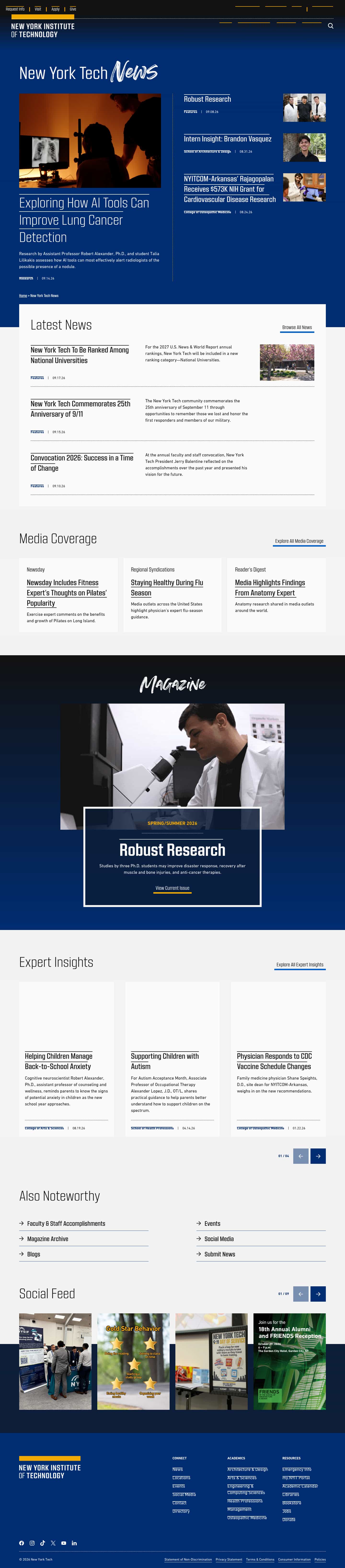The width and height of the screenshot is (345, 1568).
Task: Open the Instagram icon in footer
Action: (32, 1543)
